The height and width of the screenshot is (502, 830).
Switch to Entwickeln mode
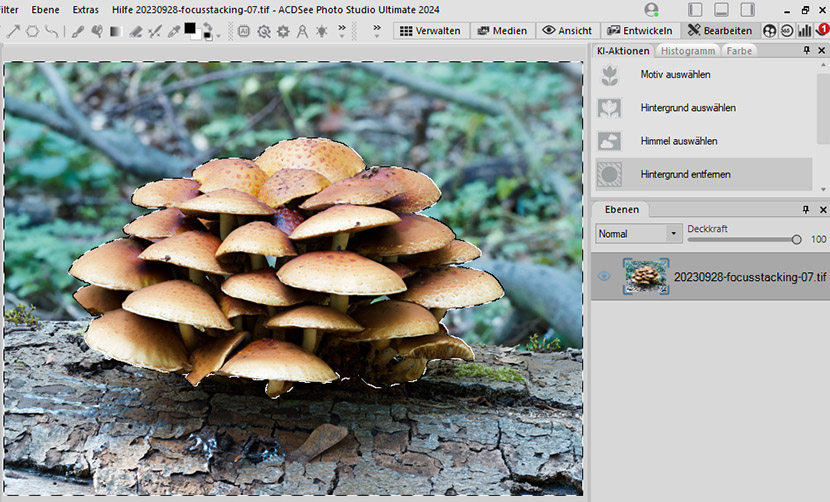pyautogui.click(x=640, y=31)
